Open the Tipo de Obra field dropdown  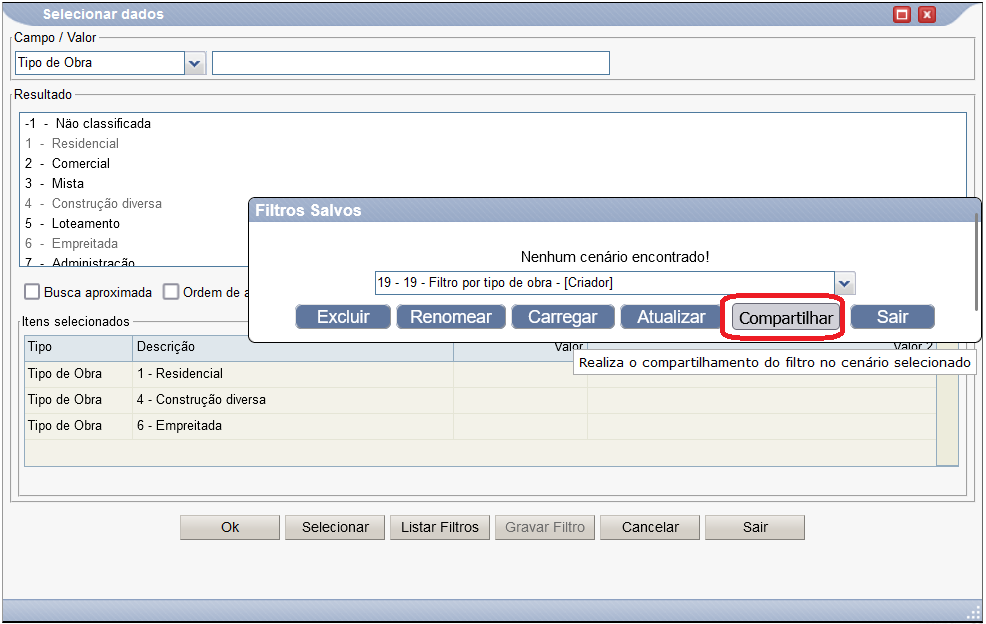pos(195,63)
